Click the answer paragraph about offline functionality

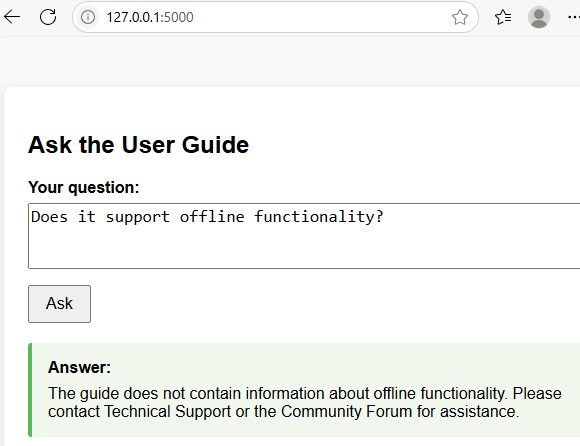(305, 402)
